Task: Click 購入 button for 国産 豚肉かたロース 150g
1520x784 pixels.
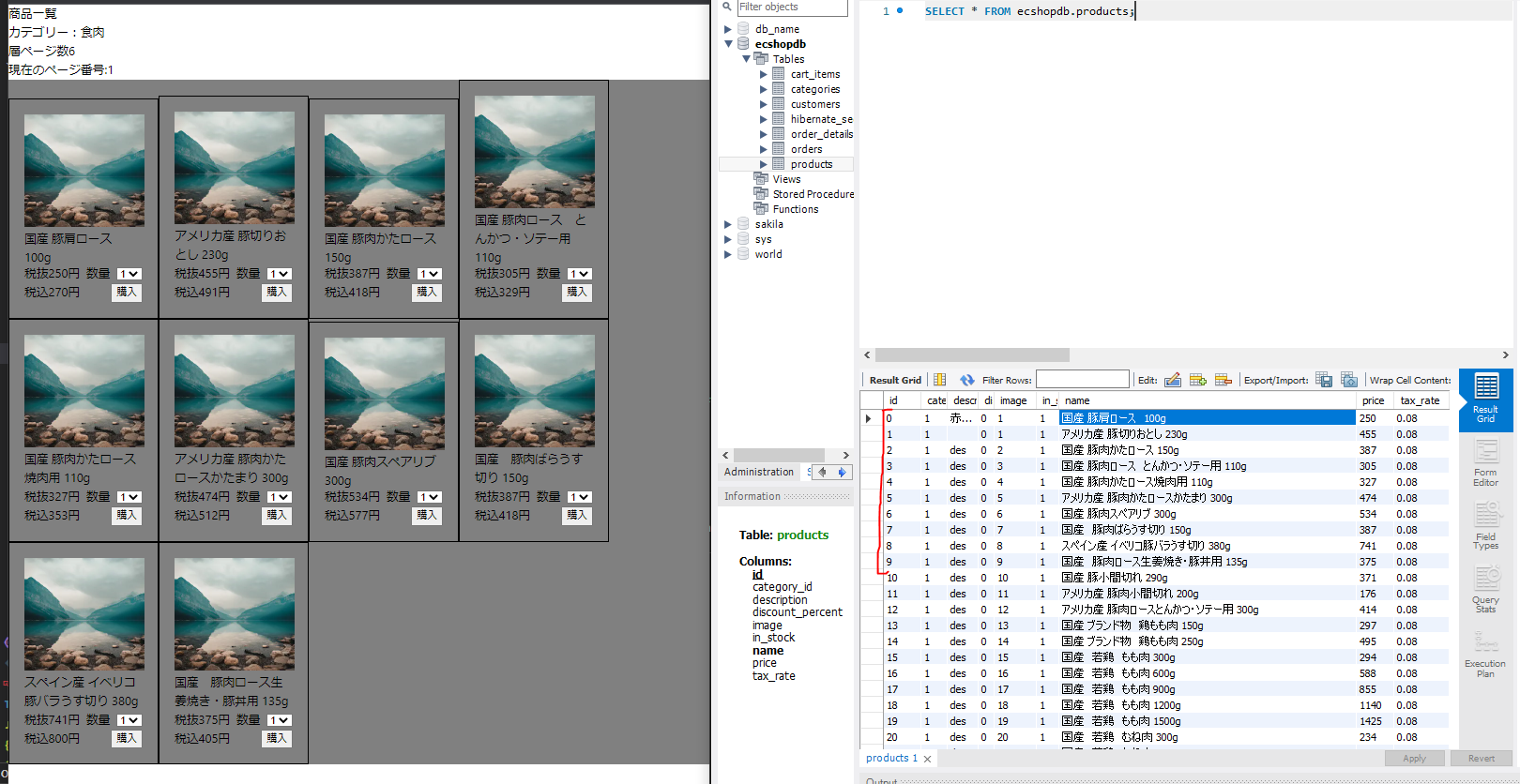Action: 427,293
